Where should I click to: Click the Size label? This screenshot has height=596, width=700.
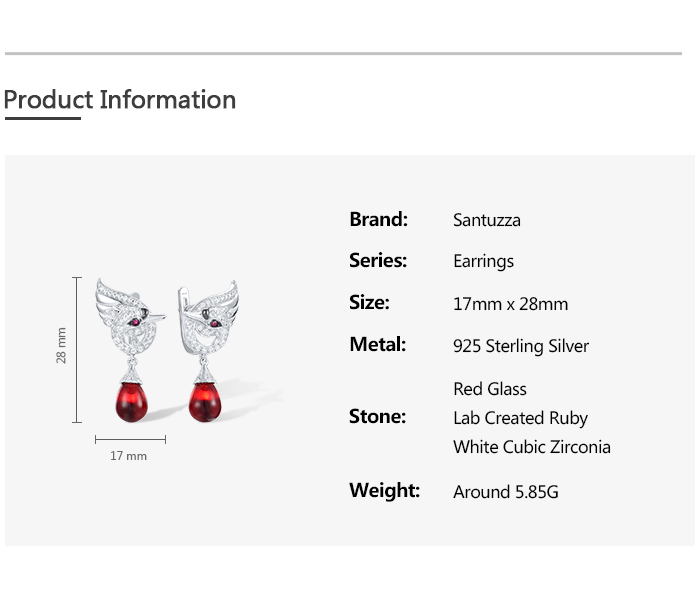pos(369,302)
